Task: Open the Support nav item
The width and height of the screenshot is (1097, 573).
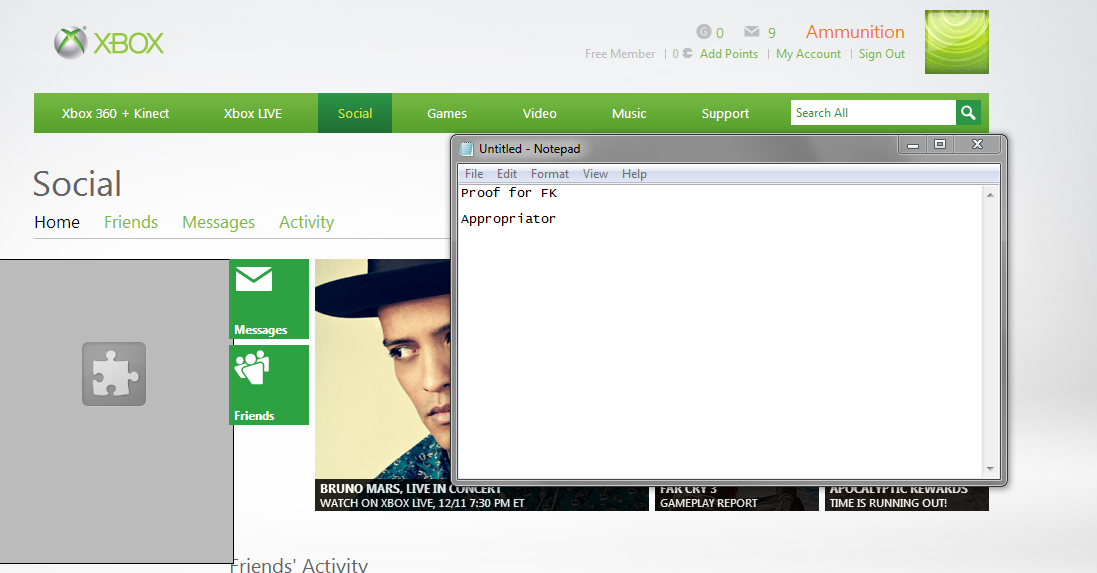Action: pos(725,113)
